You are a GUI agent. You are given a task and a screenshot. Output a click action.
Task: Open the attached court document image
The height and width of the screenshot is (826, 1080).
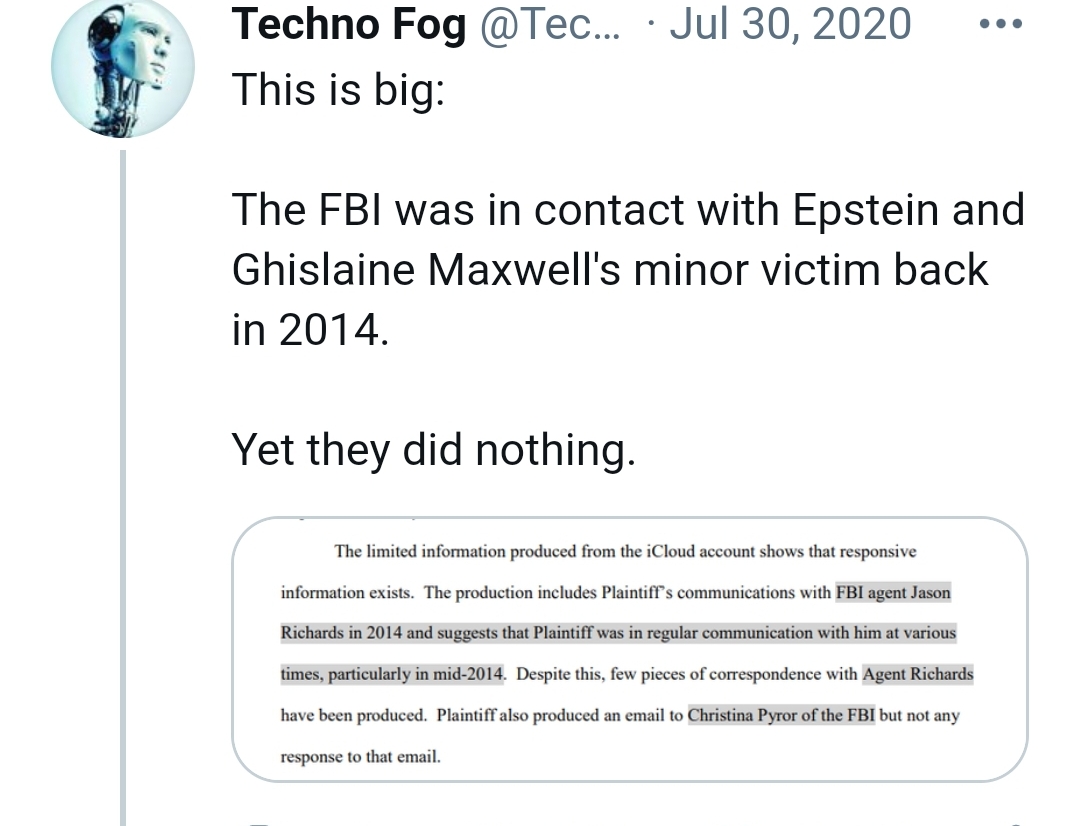630,648
